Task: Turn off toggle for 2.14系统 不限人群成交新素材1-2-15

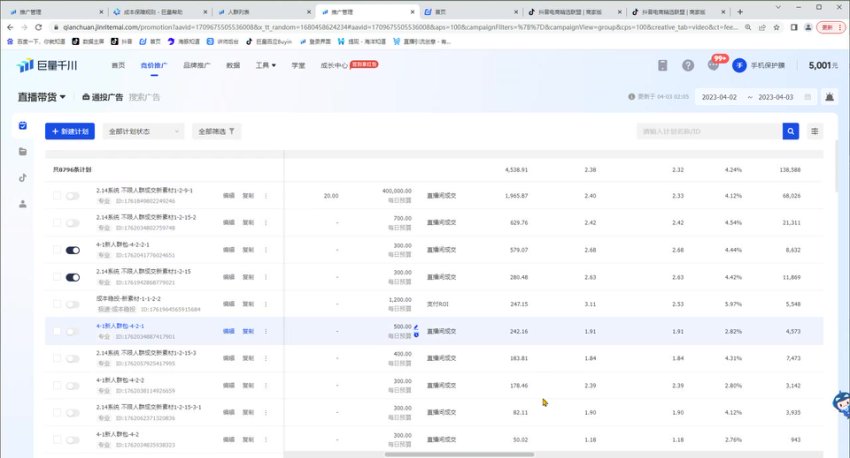Action: pyautogui.click(x=72, y=277)
